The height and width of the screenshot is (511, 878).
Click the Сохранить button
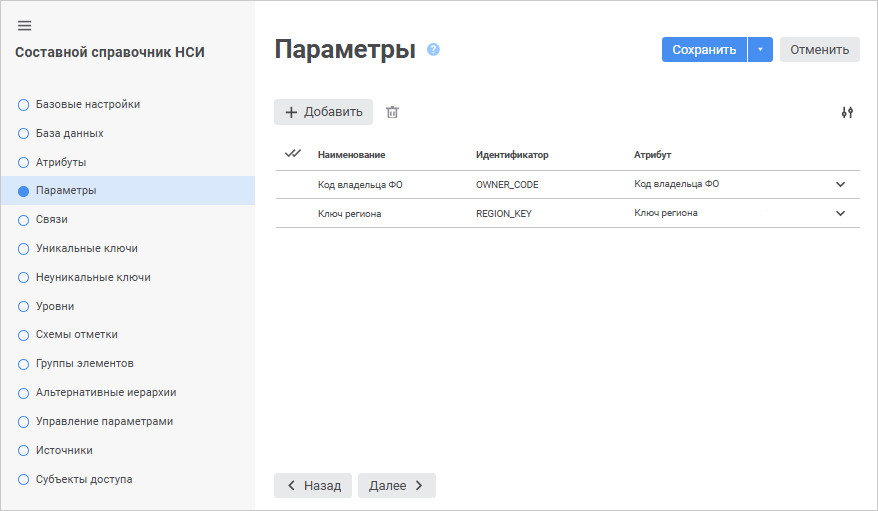pos(704,50)
